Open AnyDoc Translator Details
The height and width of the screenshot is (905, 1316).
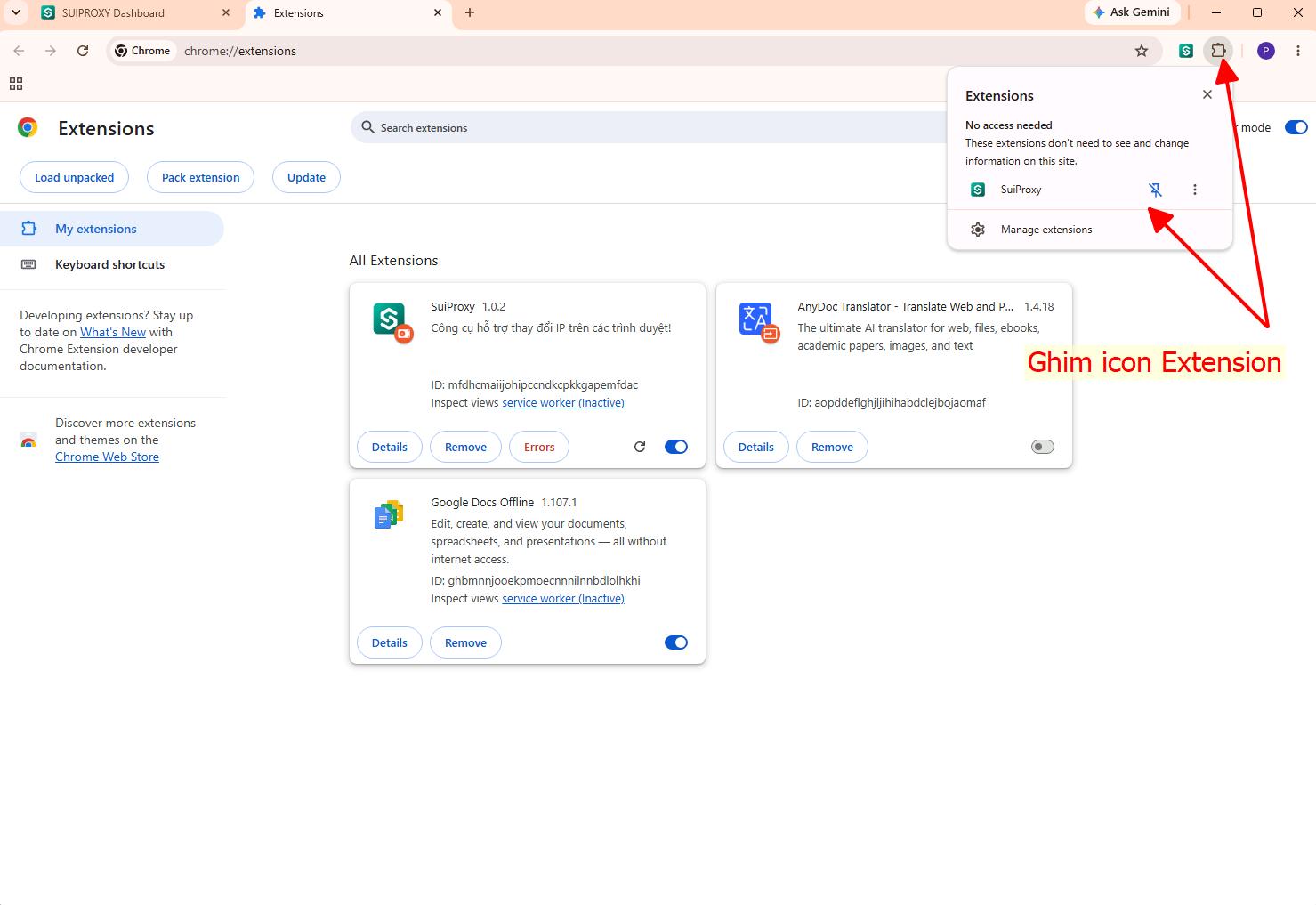(756, 447)
